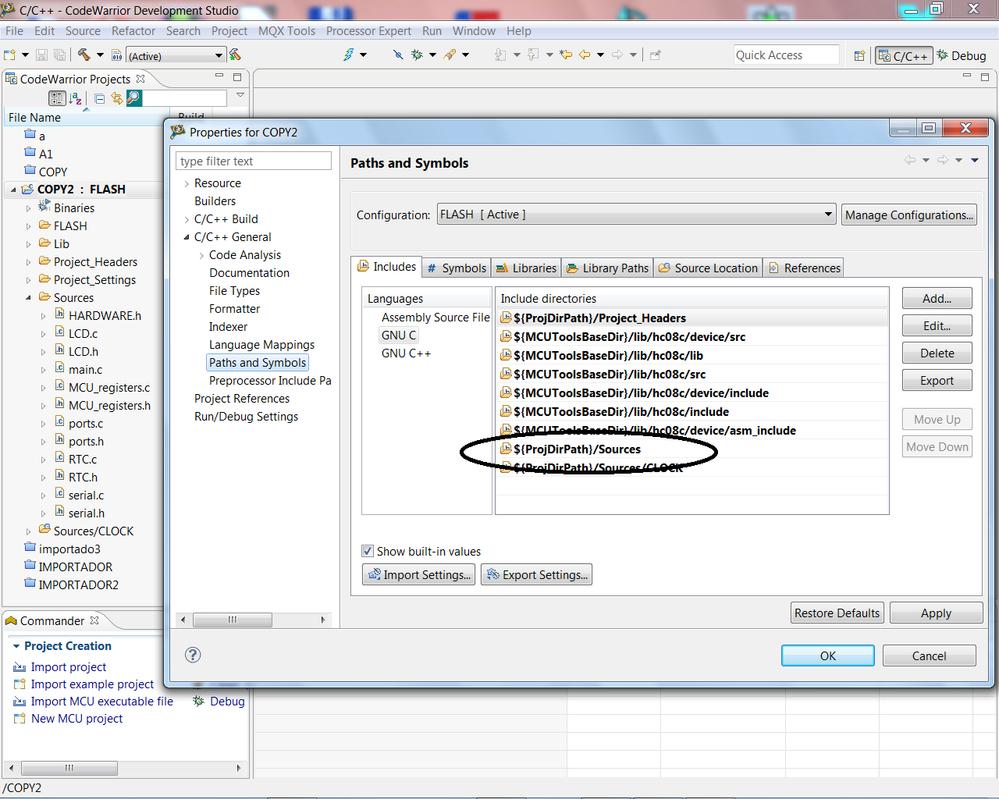Screen dimensions: 999x799
Task: Click Export Settings button
Action: coord(536,575)
